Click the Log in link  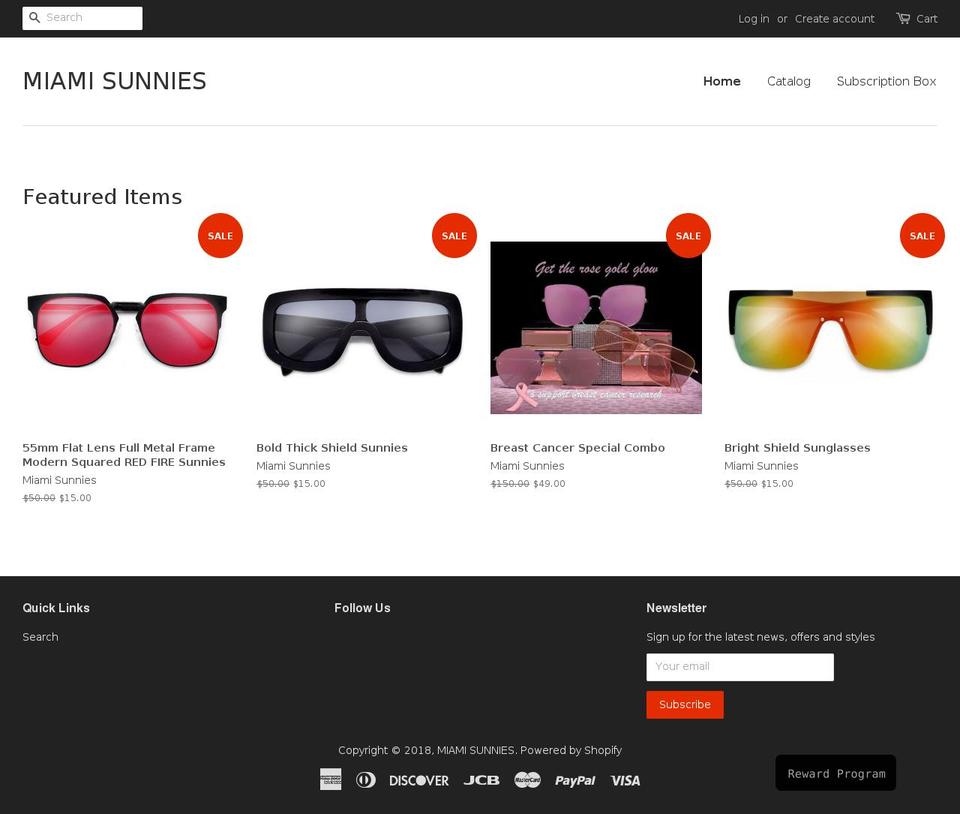click(x=754, y=19)
